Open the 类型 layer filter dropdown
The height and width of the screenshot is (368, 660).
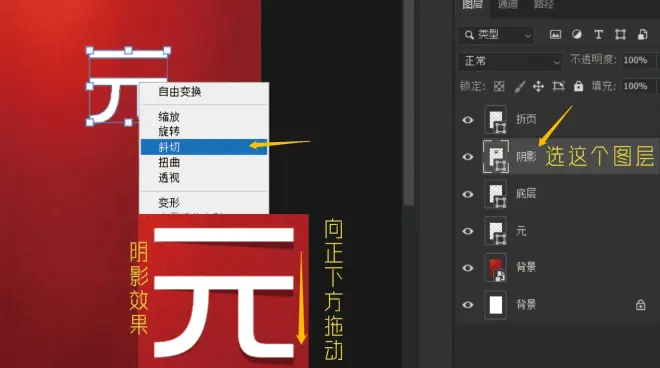click(496, 35)
